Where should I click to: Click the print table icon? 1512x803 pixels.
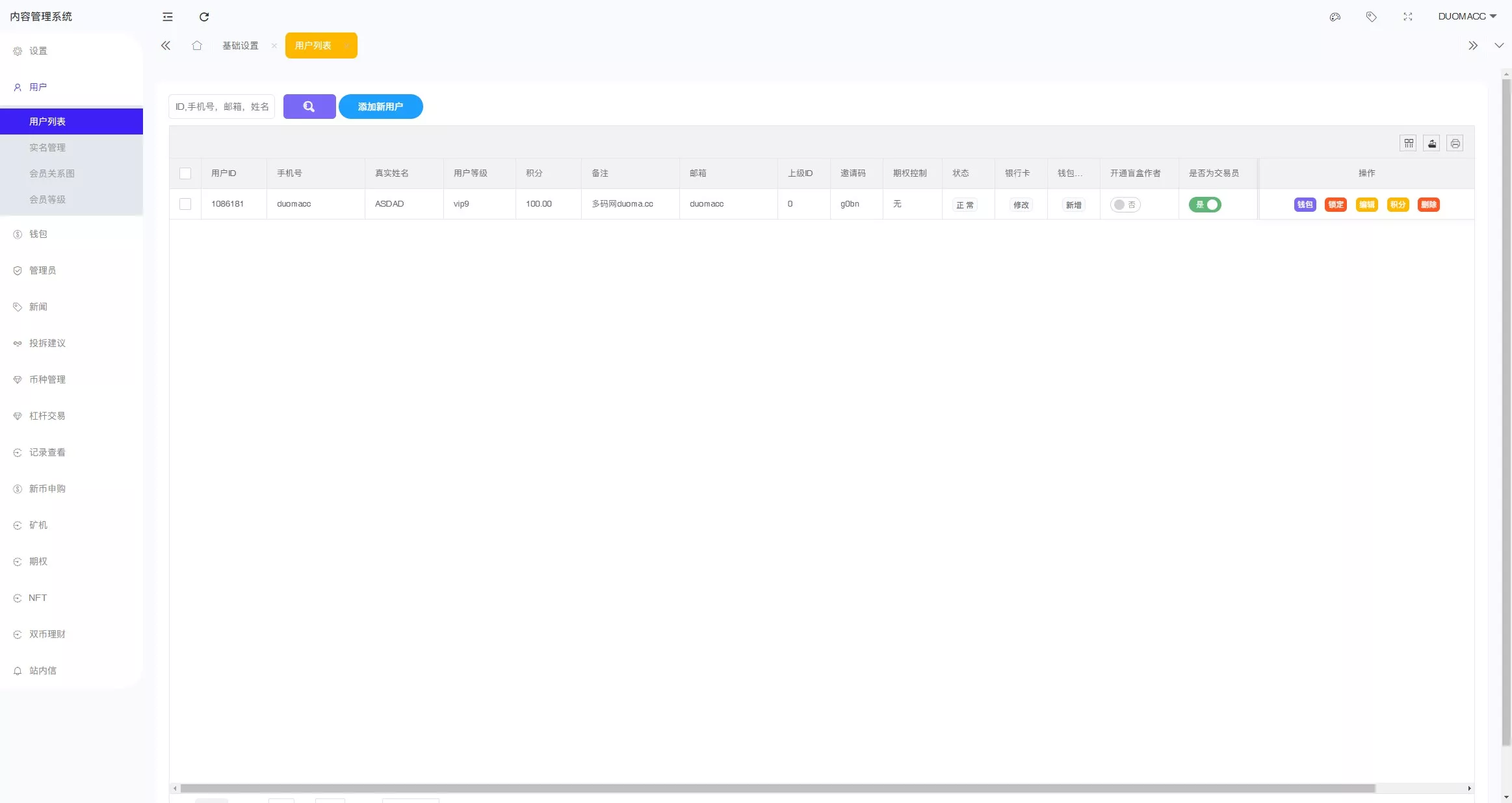[1455, 144]
